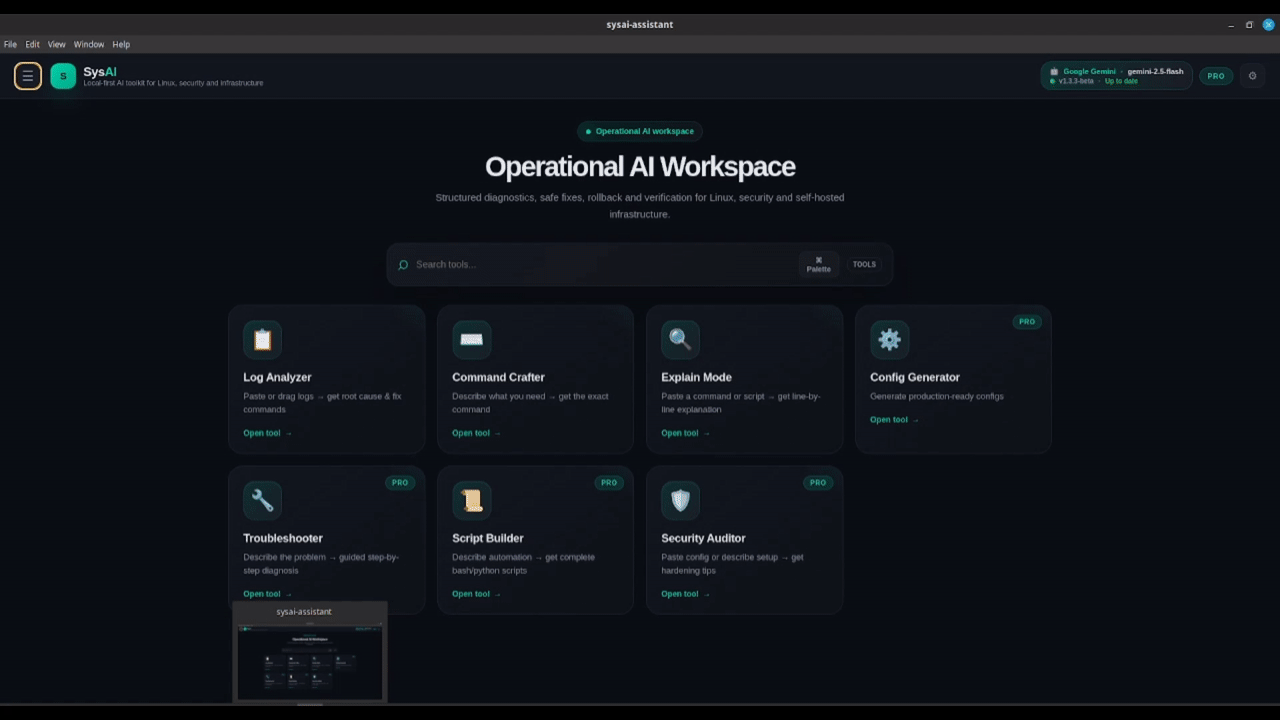Screen dimensions: 1280x720
Task: Close the sysai-assistant window
Action: tap(1269, 25)
